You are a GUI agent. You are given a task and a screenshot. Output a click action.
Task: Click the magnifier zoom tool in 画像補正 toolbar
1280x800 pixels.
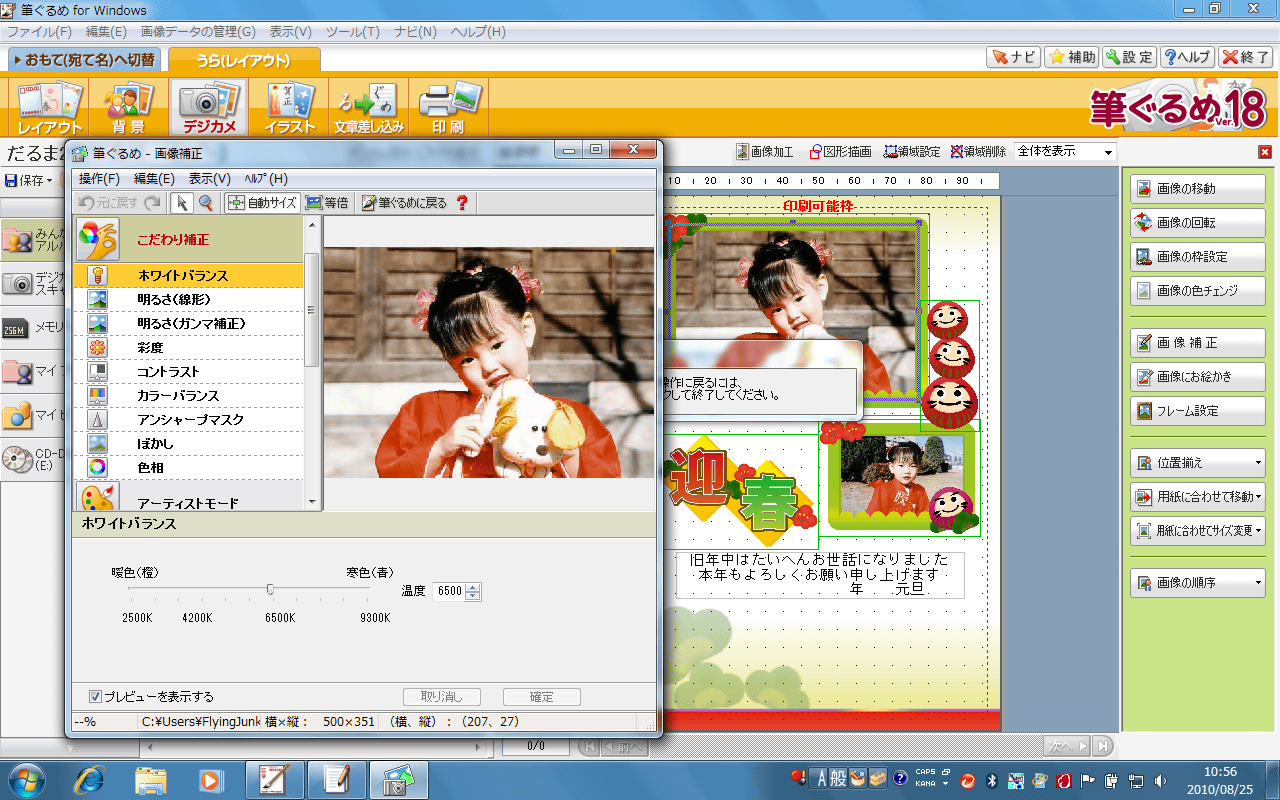pos(205,203)
